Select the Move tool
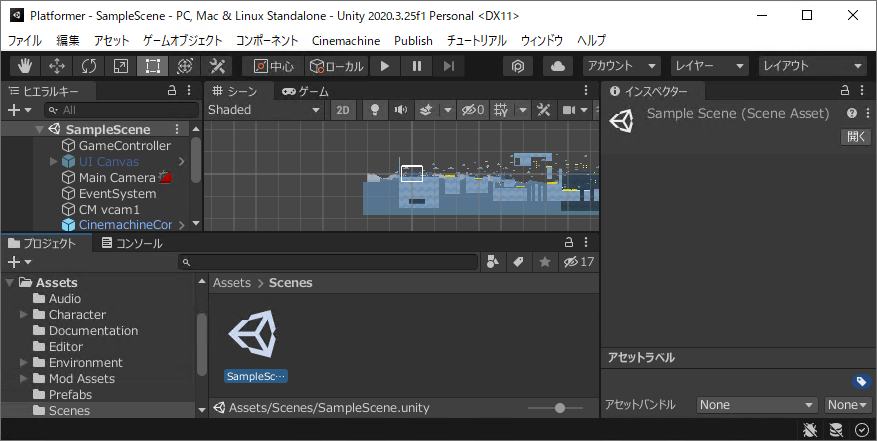Image resolution: width=877 pixels, height=441 pixels. coord(56,66)
